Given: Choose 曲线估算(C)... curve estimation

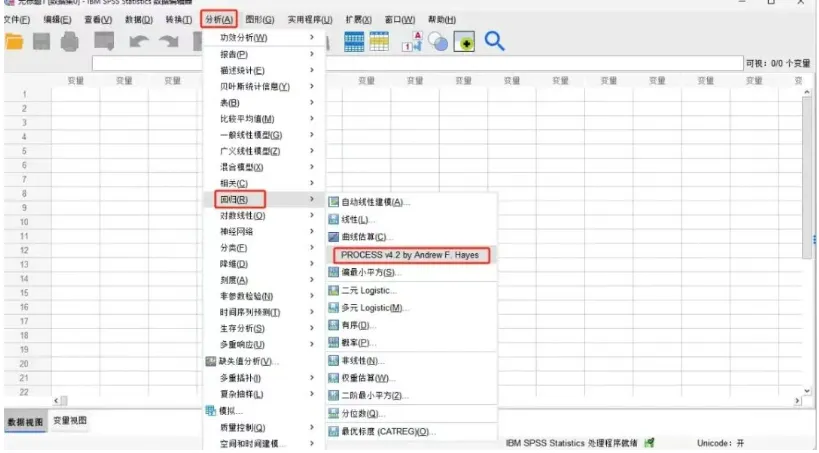Looking at the screenshot, I should tap(360, 237).
